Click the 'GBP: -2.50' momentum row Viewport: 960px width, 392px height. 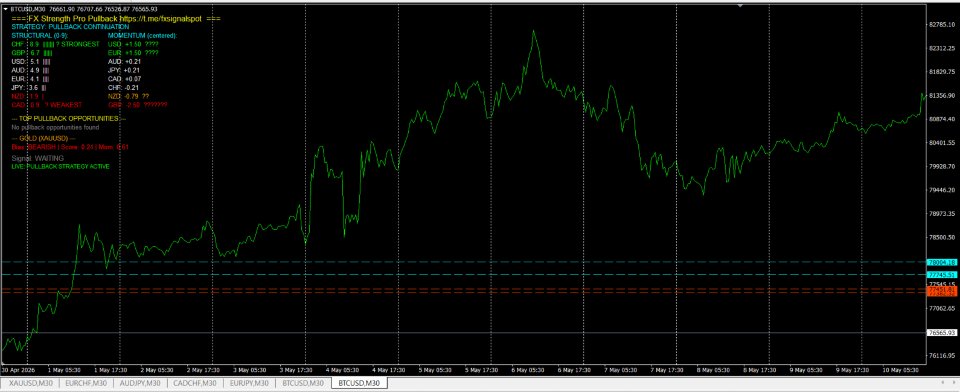point(137,105)
